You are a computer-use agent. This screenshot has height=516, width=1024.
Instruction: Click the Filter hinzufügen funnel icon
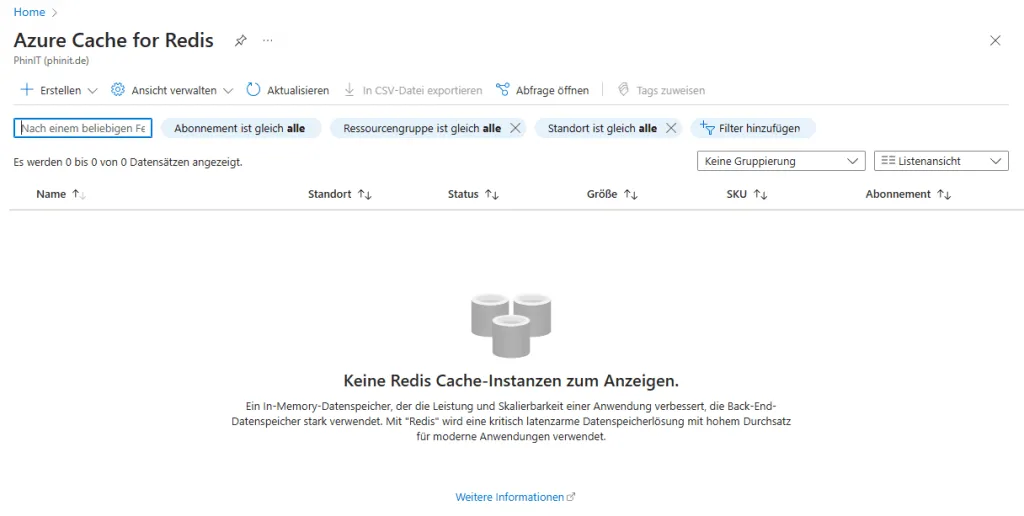[707, 128]
